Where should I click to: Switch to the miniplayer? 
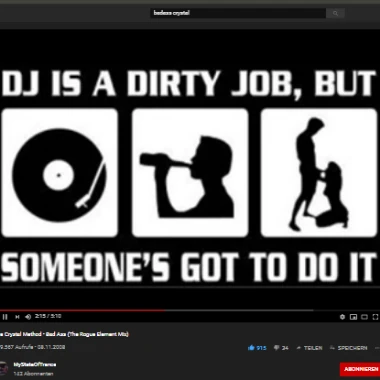[x=353, y=317]
